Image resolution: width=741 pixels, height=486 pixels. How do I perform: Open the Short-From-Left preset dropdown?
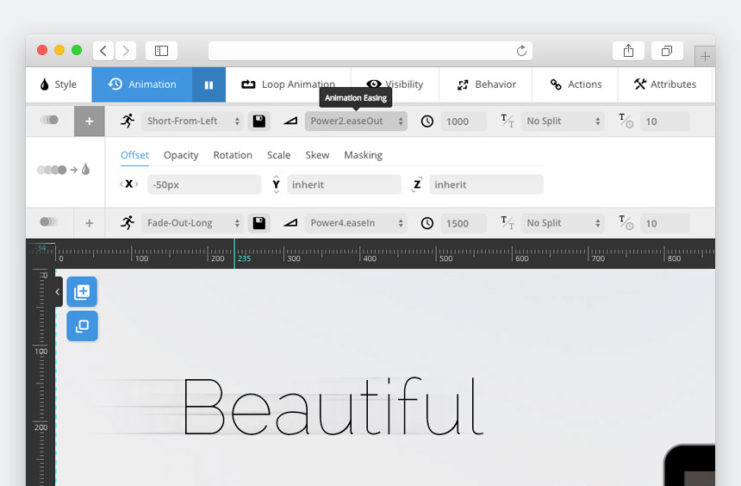(x=193, y=121)
